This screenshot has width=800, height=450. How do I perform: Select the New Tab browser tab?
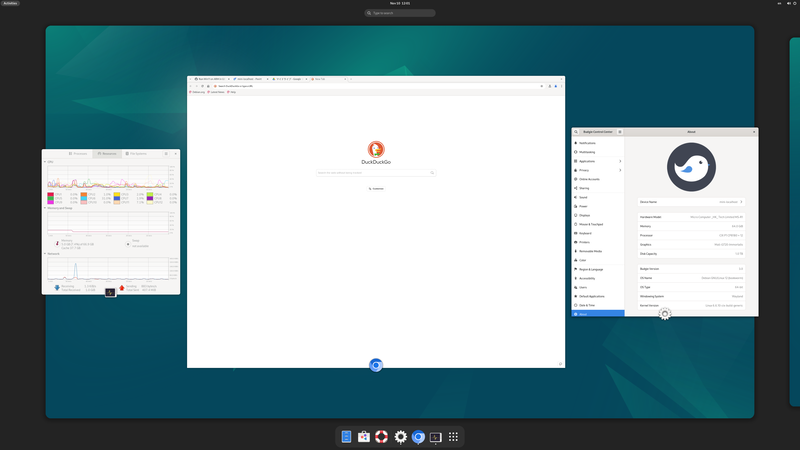(329, 79)
